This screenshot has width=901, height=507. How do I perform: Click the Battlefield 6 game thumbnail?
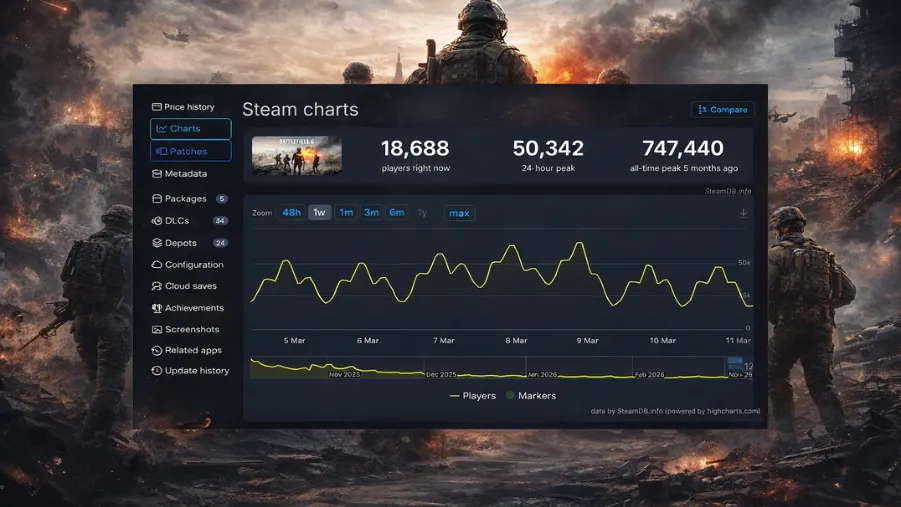pyautogui.click(x=296, y=155)
